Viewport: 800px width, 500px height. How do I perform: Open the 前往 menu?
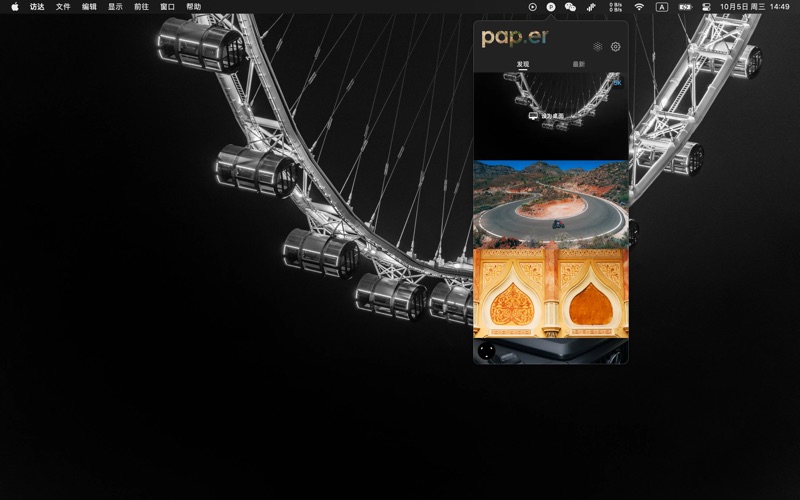click(x=142, y=7)
